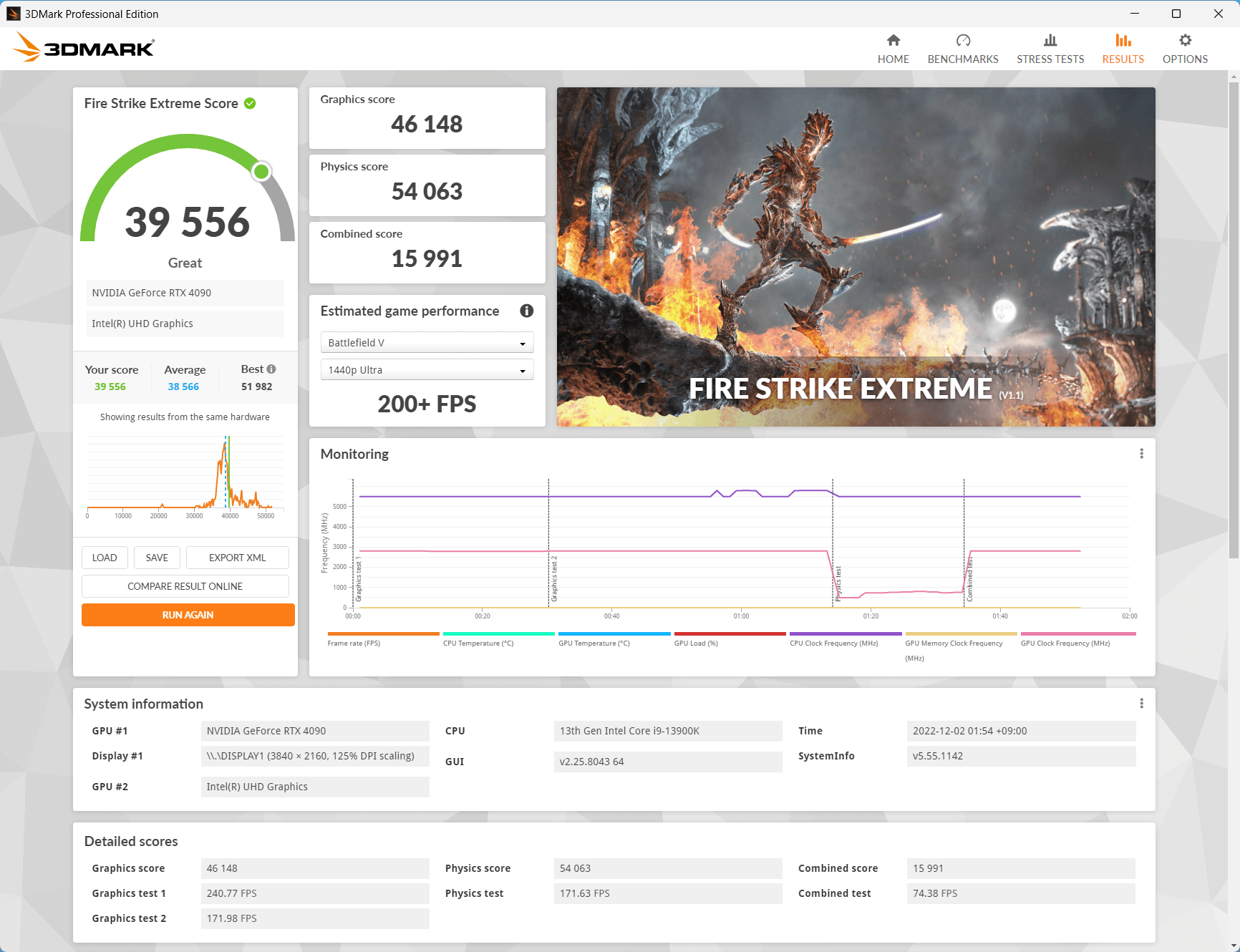Image resolution: width=1240 pixels, height=952 pixels.
Task: Toggle CPU Clock Frequency legend swatch
Action: [846, 633]
